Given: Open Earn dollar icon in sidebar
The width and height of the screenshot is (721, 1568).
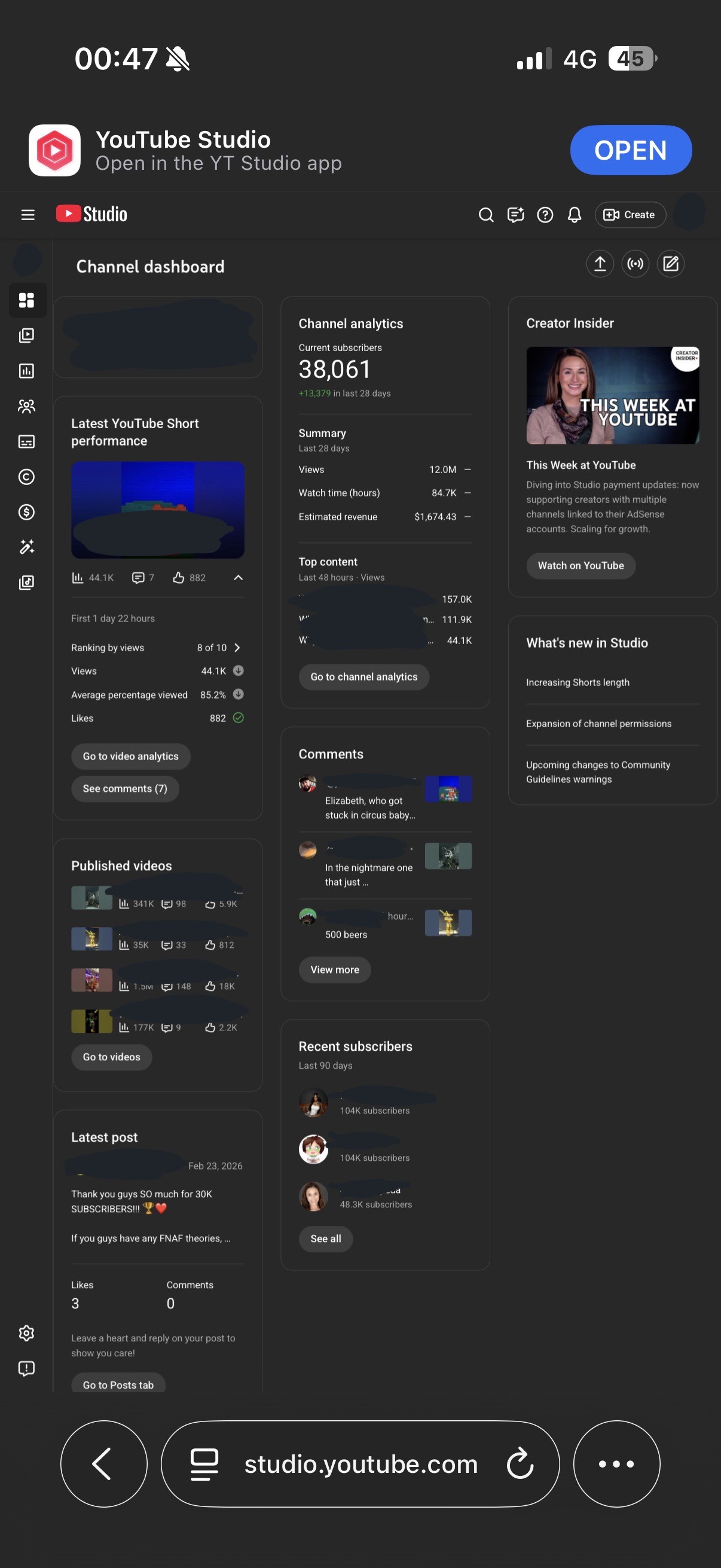Looking at the screenshot, I should (27, 512).
